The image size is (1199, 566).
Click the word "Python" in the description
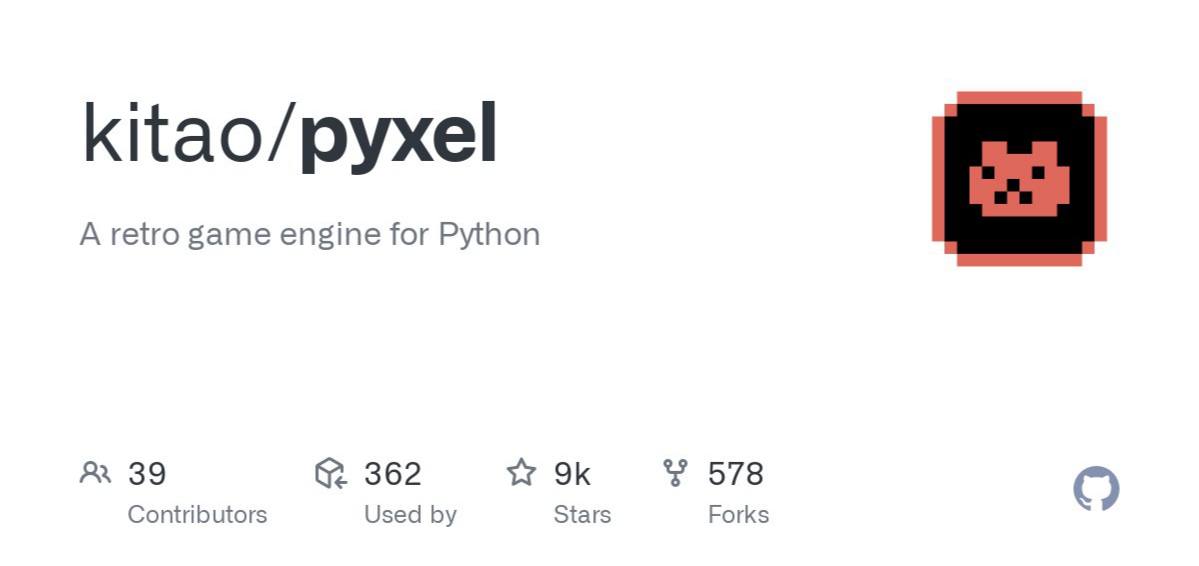(x=490, y=235)
